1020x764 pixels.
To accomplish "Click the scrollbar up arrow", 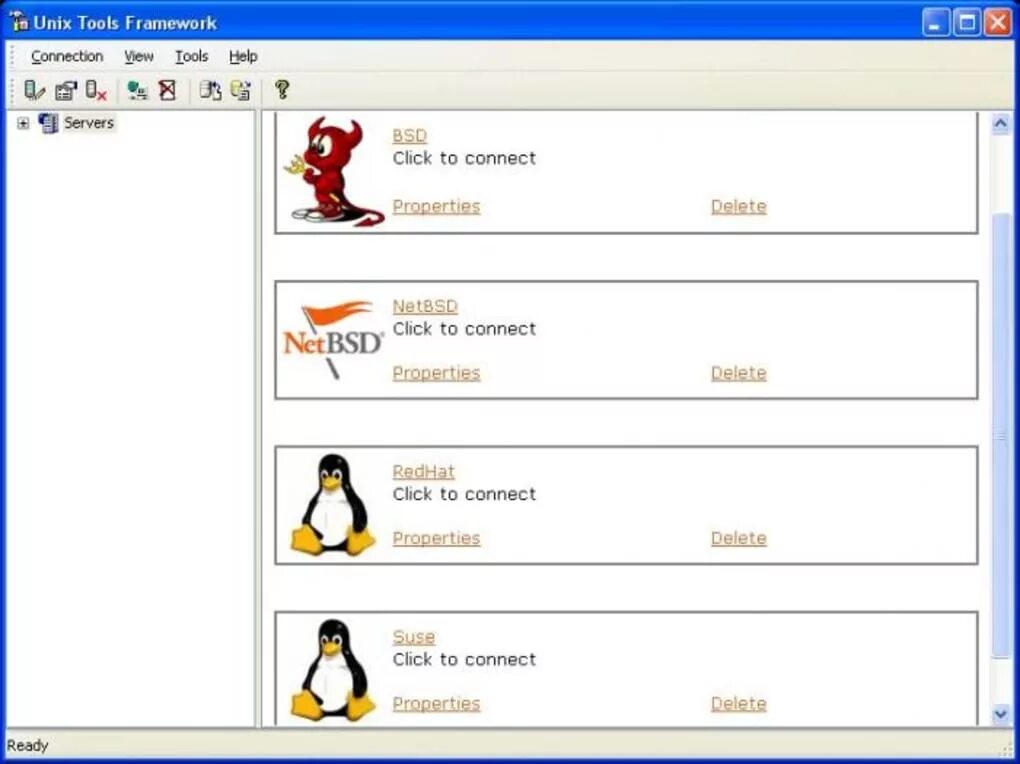I will [1000, 124].
